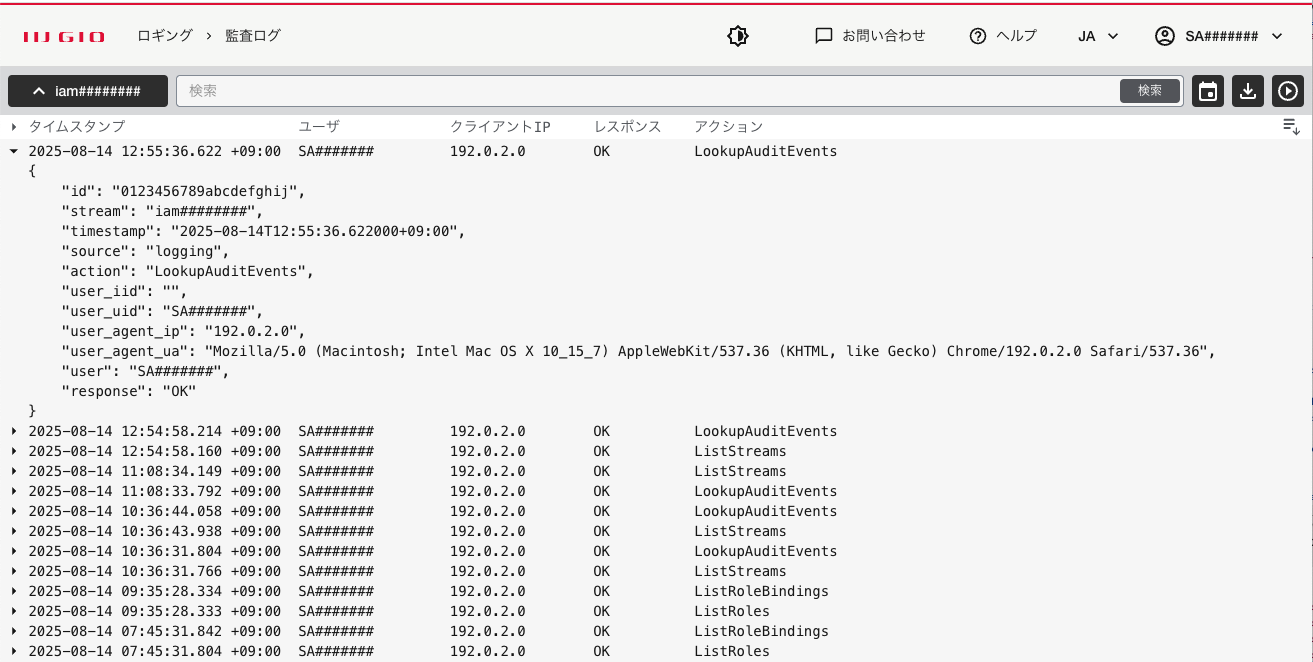Image resolution: width=1313 pixels, height=662 pixels.
Task: Click the help question mark icon
Action: tap(978, 36)
